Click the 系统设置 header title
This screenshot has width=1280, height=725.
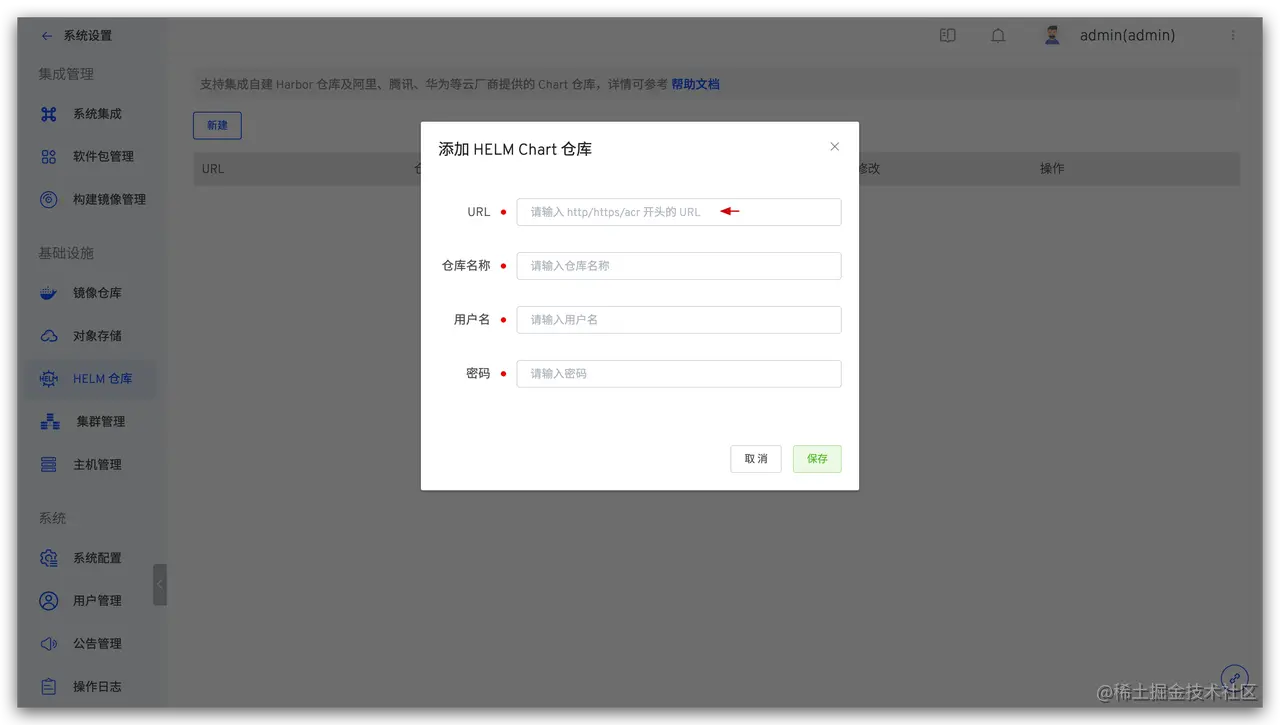point(88,36)
